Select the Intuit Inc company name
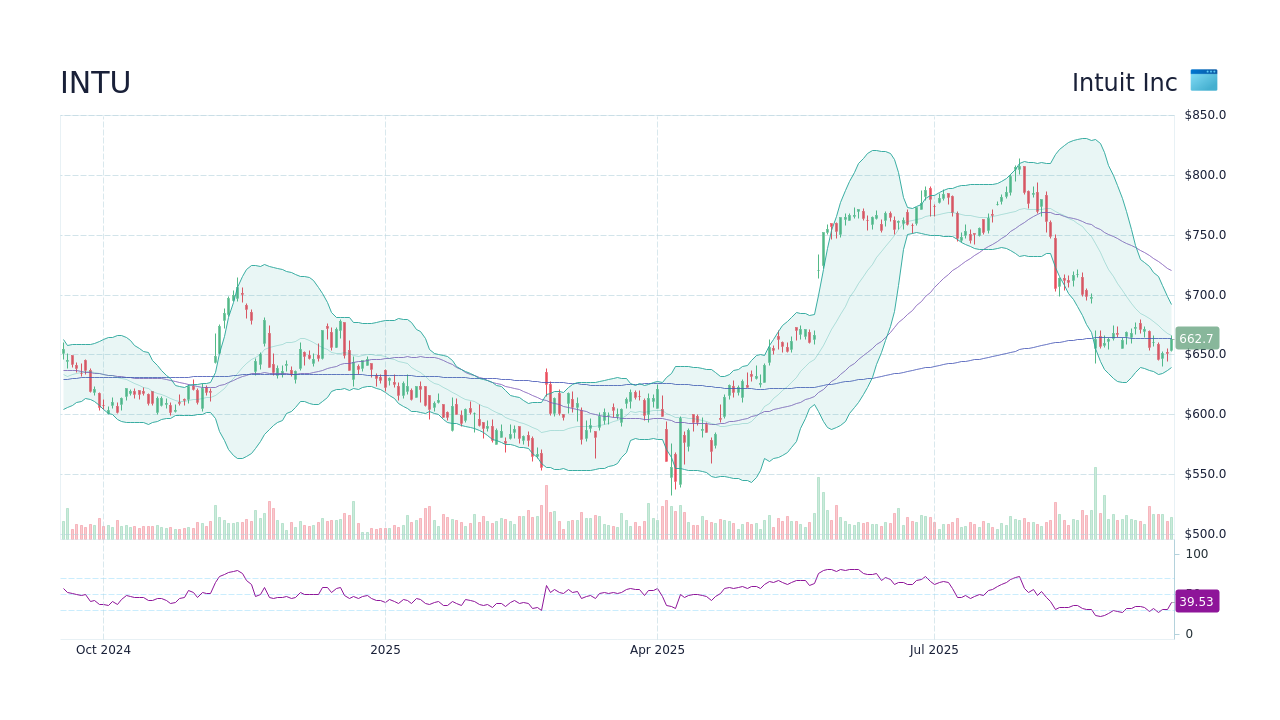1280x720 pixels. click(1124, 82)
